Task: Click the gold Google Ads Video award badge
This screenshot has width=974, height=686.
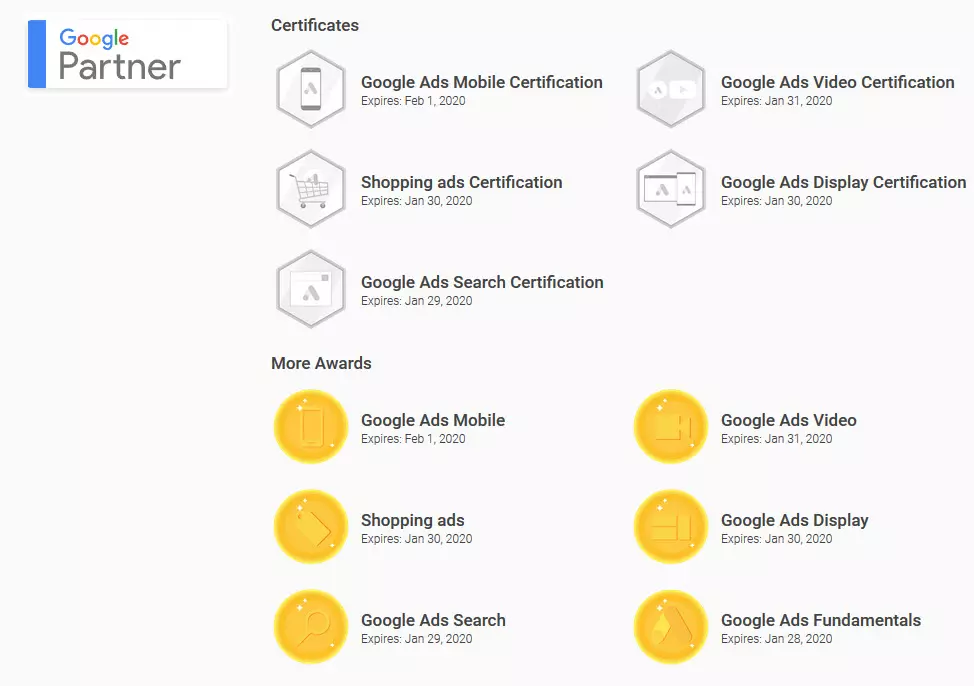Action: 671,427
